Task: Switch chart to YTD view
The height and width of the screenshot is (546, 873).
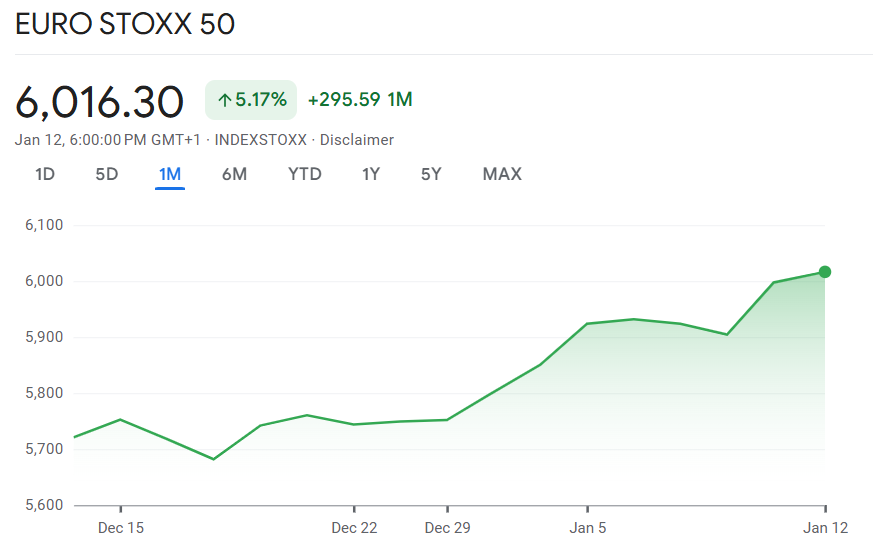Action: click(305, 174)
